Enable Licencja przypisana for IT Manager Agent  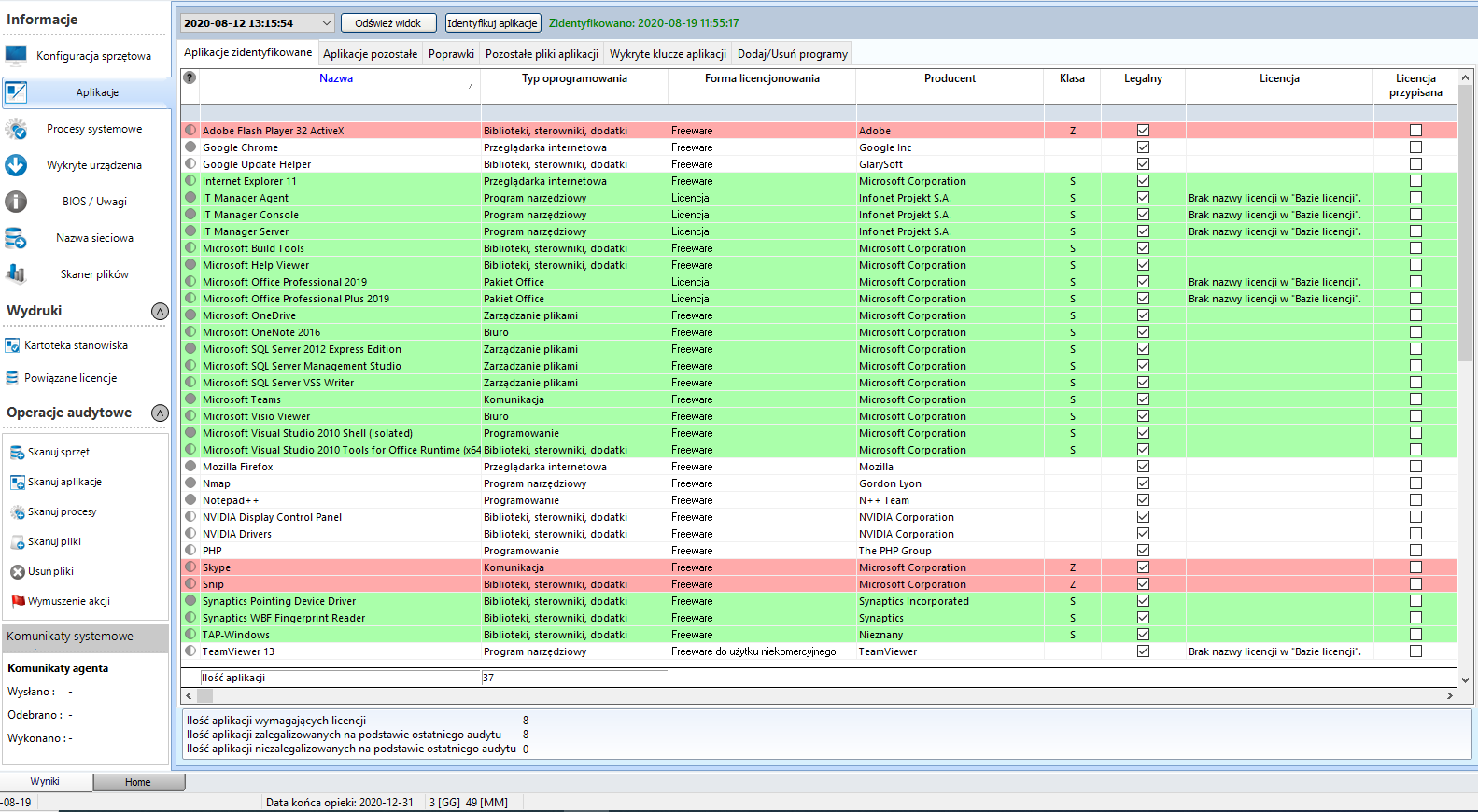coord(1415,198)
